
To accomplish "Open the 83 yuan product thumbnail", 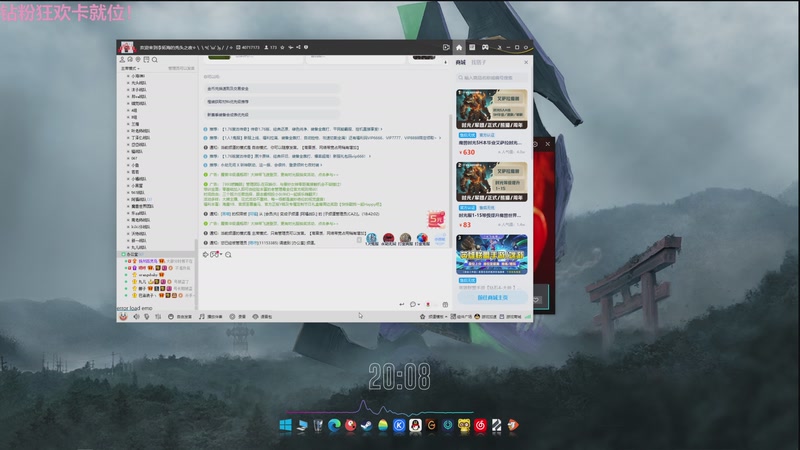I will (x=492, y=182).
